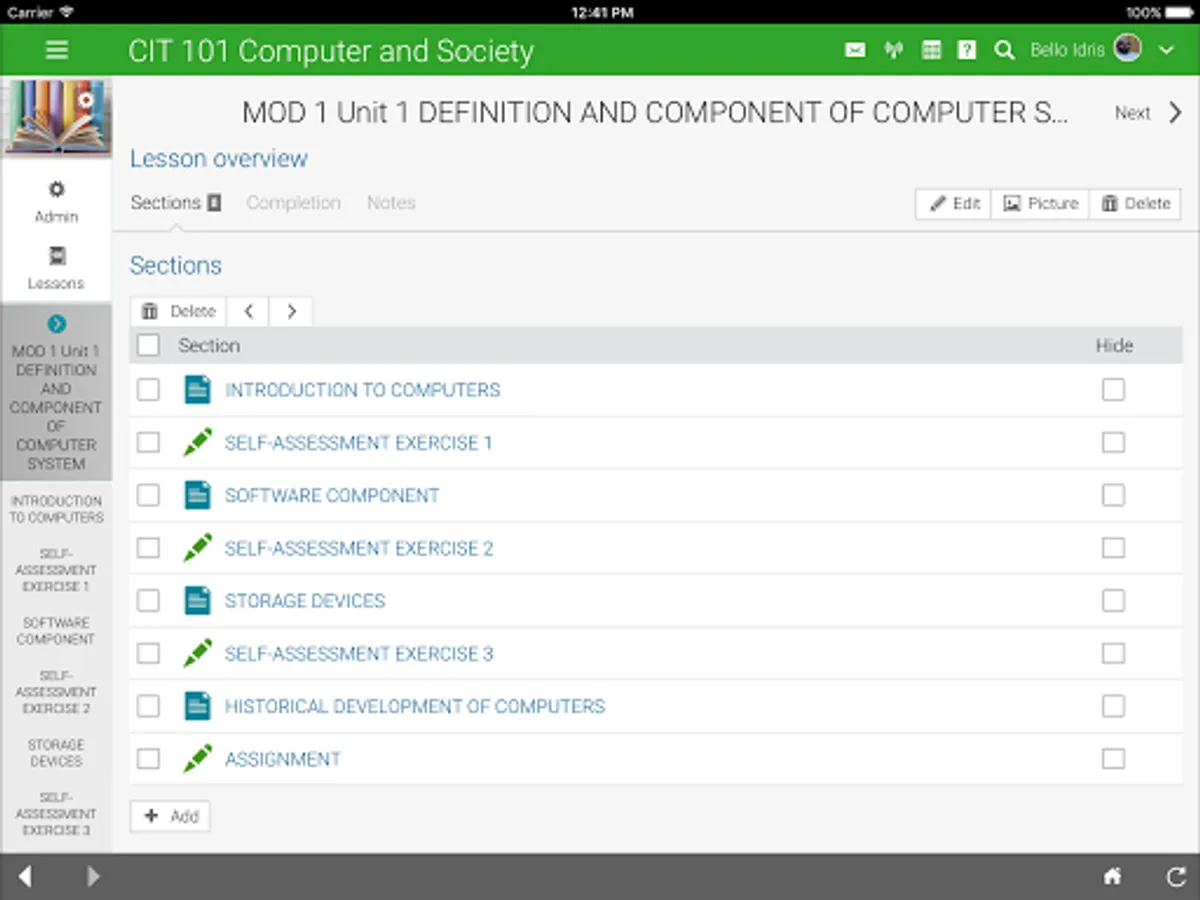The image size is (1200, 900).
Task: Click the refresh icon in bottom bar
Action: [1176, 877]
